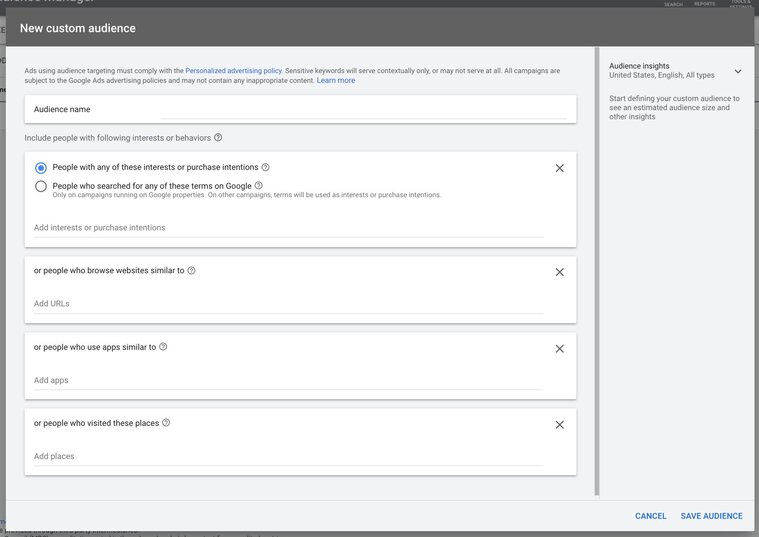Select 'People with any of these interests' radio
This screenshot has height=537, width=759.
tap(41, 168)
